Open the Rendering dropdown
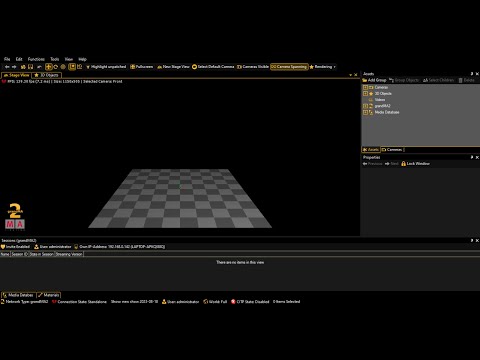Viewport: 480px width, 360px height. [x=322, y=67]
